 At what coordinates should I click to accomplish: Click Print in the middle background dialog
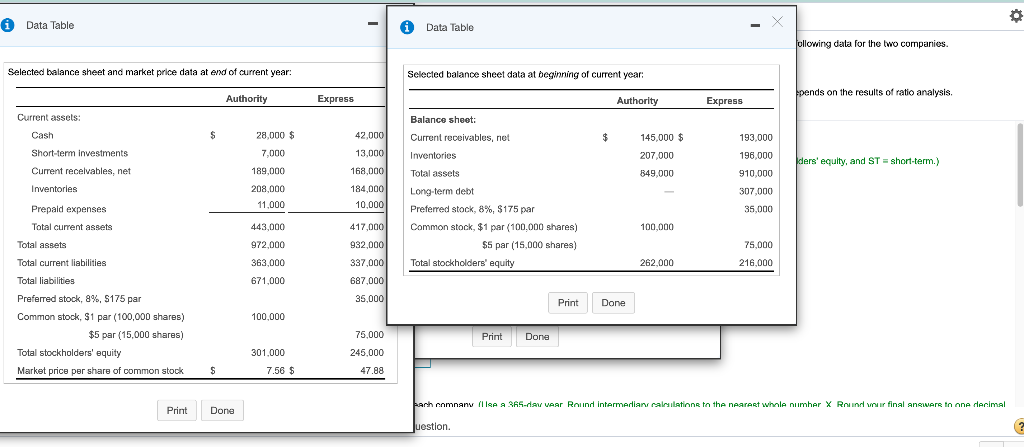click(x=492, y=337)
